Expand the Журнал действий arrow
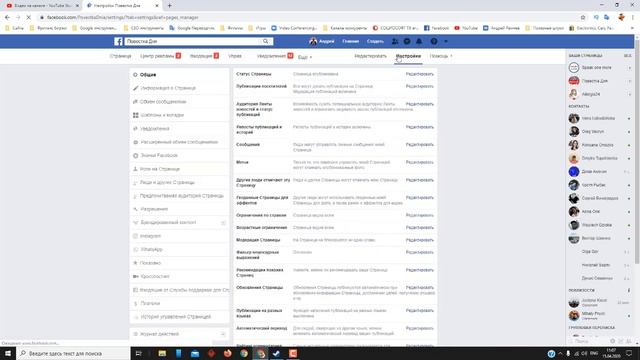 click(x=223, y=334)
